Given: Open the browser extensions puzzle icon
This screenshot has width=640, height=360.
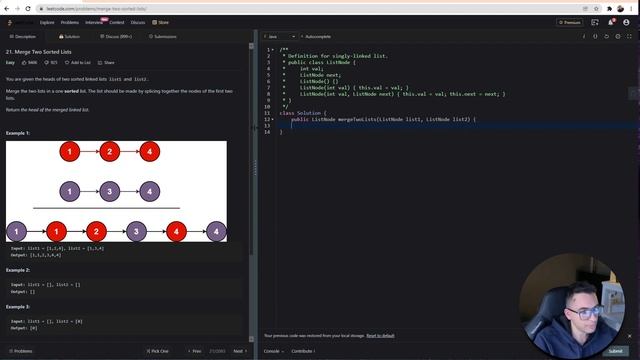Looking at the screenshot, I should 609,9.
